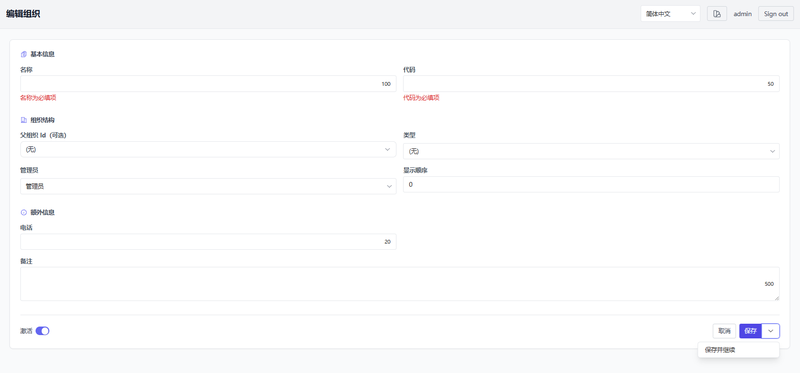
Task: Expand the 父组织 Id dropdown
Action: point(208,150)
